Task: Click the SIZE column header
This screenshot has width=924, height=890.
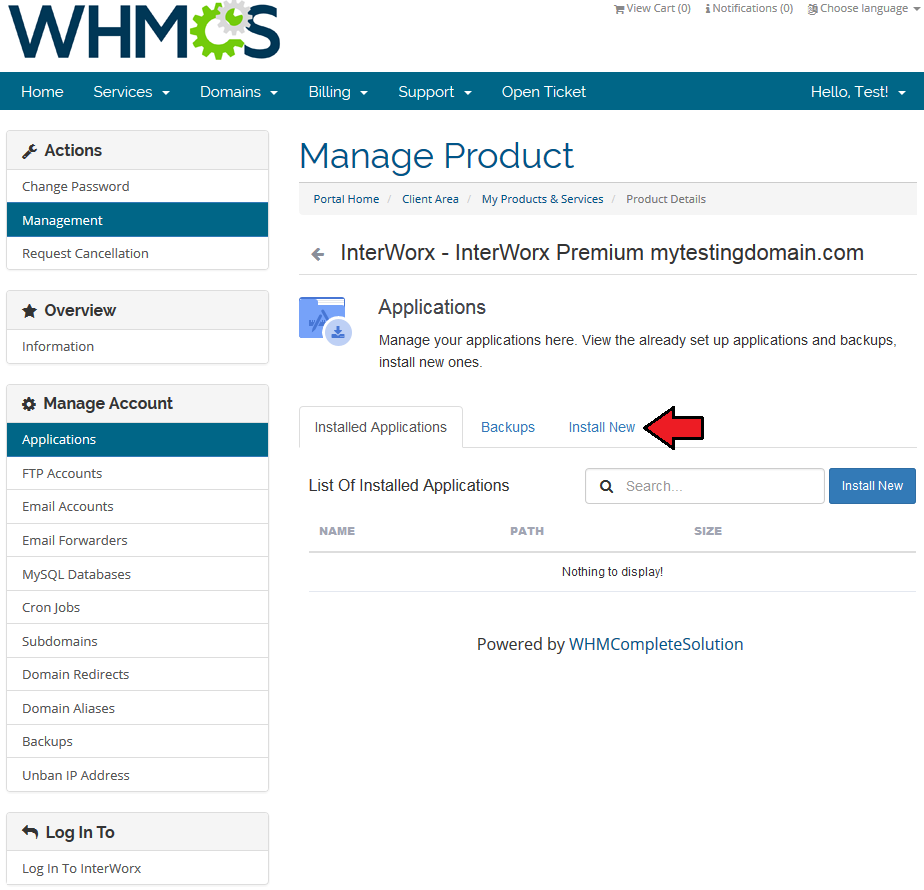Action: tap(708, 531)
